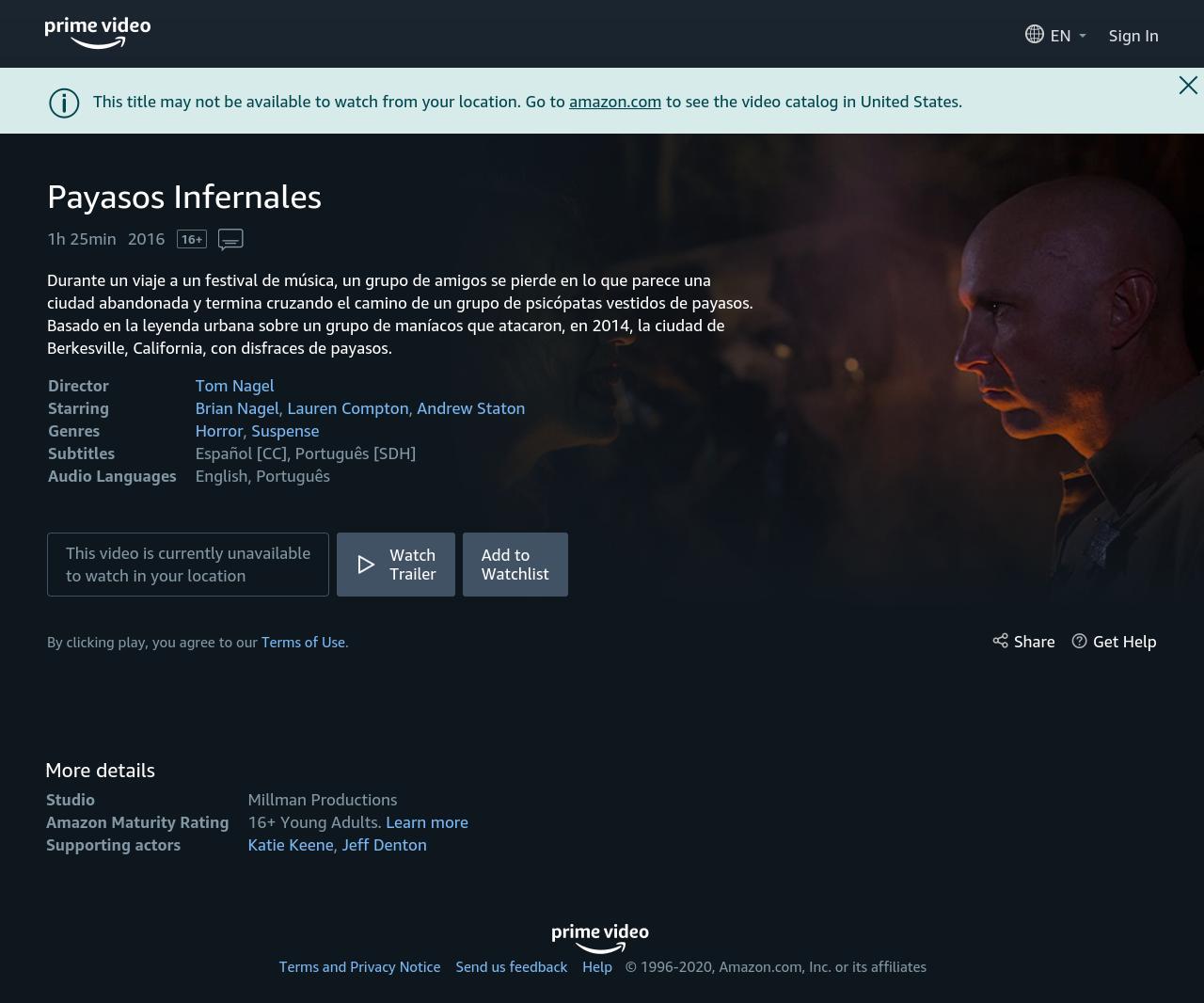Click the info icon in the banner
Image resolution: width=1204 pixels, height=1003 pixels.
pyautogui.click(x=64, y=103)
